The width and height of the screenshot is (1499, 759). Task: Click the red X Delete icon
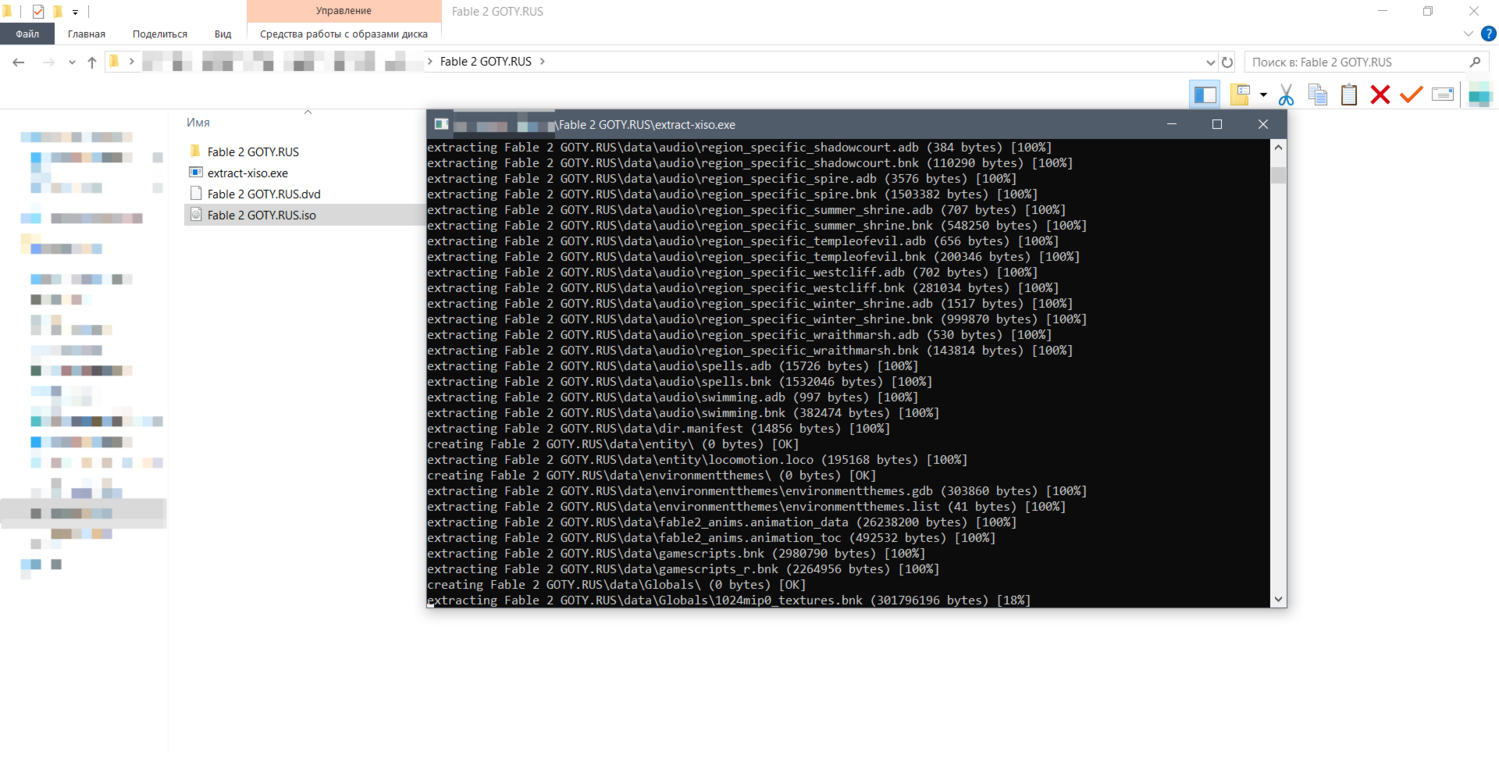click(x=1380, y=95)
